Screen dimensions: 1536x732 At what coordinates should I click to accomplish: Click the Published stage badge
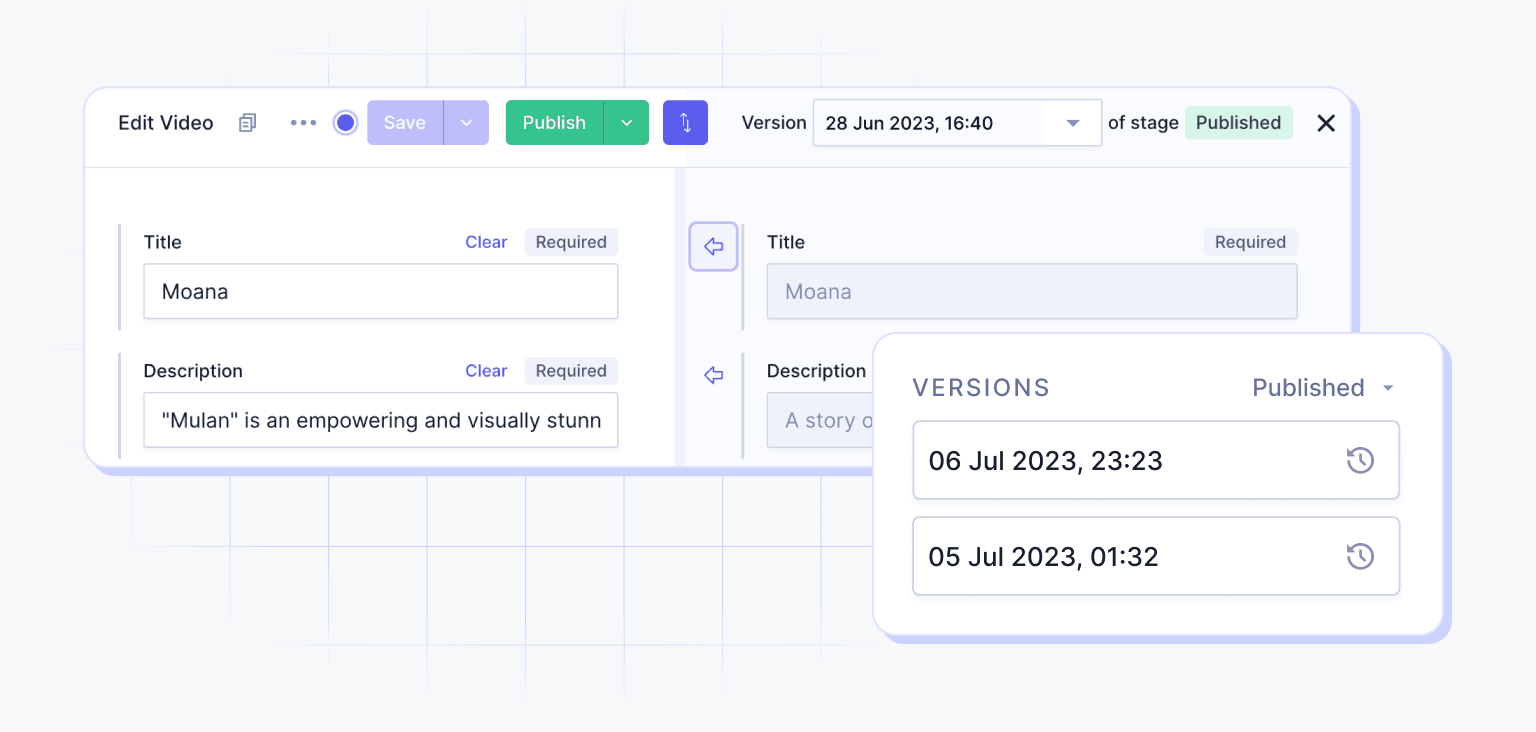(1238, 123)
